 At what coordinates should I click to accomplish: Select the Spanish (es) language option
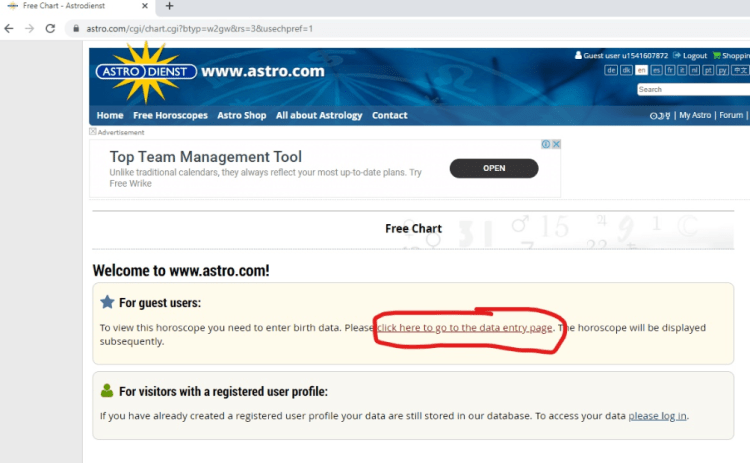coord(656,70)
